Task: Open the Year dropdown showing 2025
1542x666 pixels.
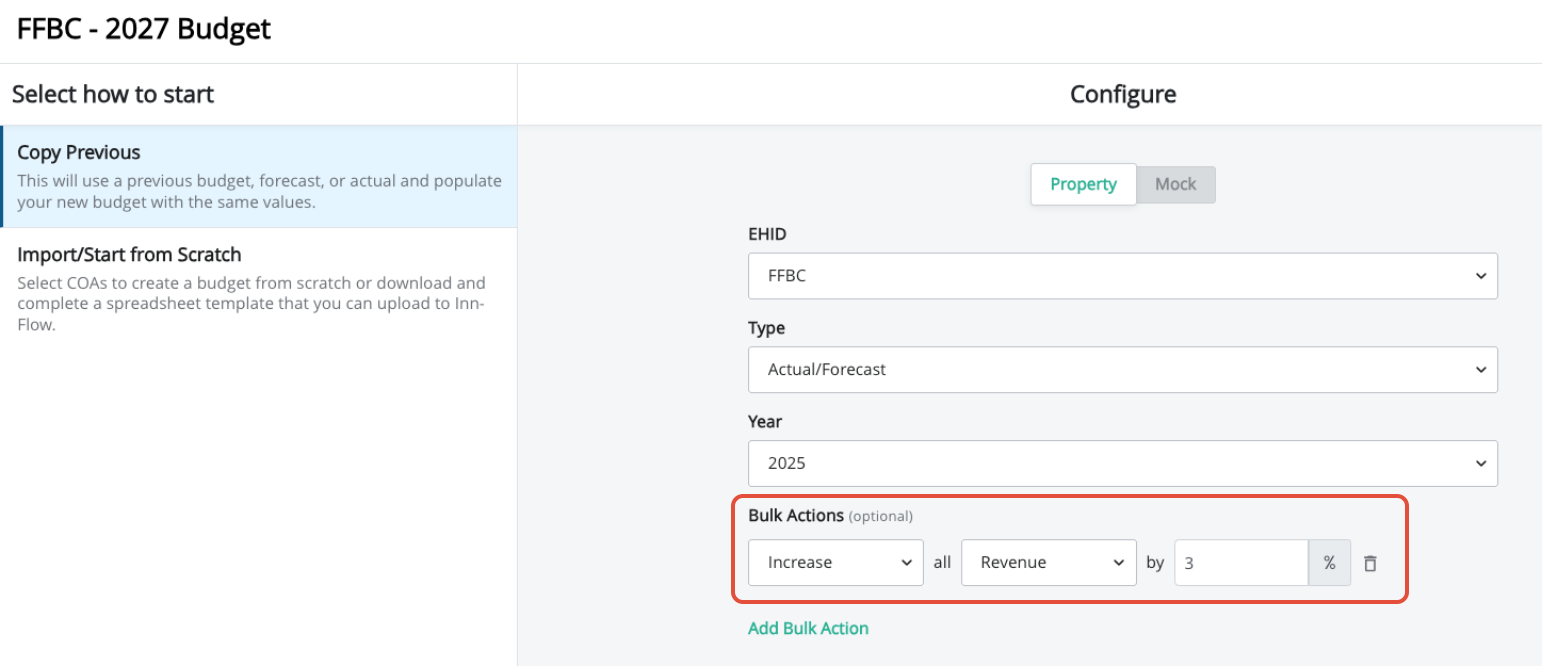Action: pyautogui.click(x=1122, y=463)
